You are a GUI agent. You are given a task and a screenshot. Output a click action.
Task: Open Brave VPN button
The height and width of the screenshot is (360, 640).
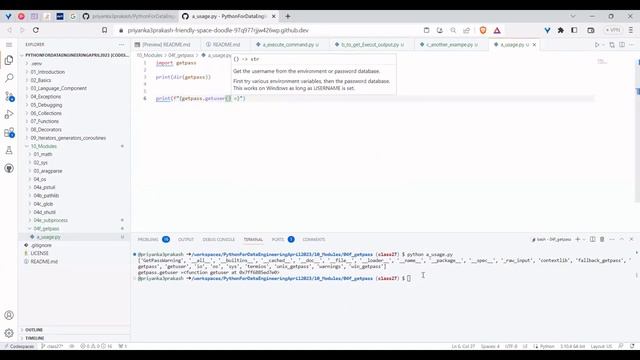pyautogui.click(x=612, y=30)
